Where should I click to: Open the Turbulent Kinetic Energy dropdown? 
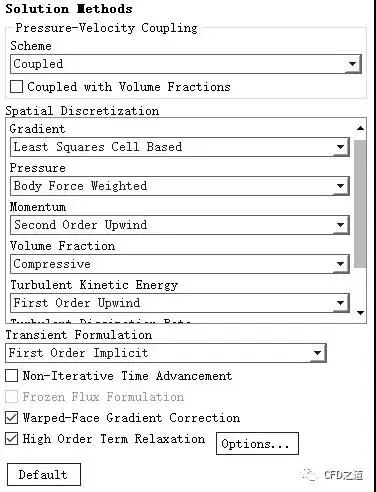(180, 303)
